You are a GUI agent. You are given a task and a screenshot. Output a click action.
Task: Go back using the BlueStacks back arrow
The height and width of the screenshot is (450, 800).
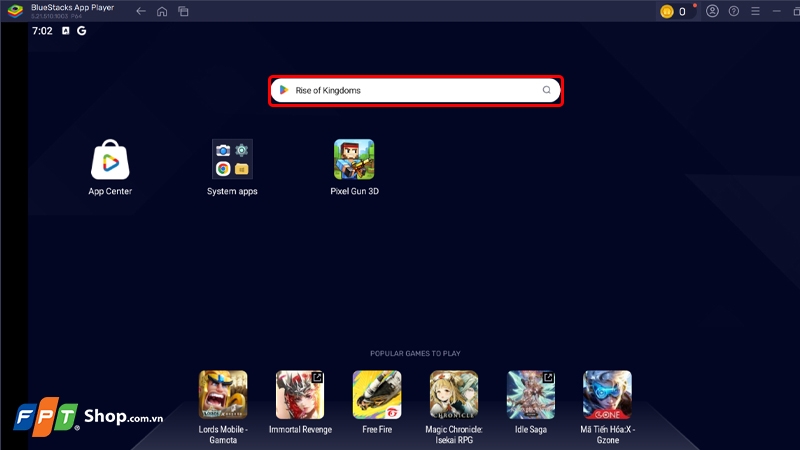point(141,11)
